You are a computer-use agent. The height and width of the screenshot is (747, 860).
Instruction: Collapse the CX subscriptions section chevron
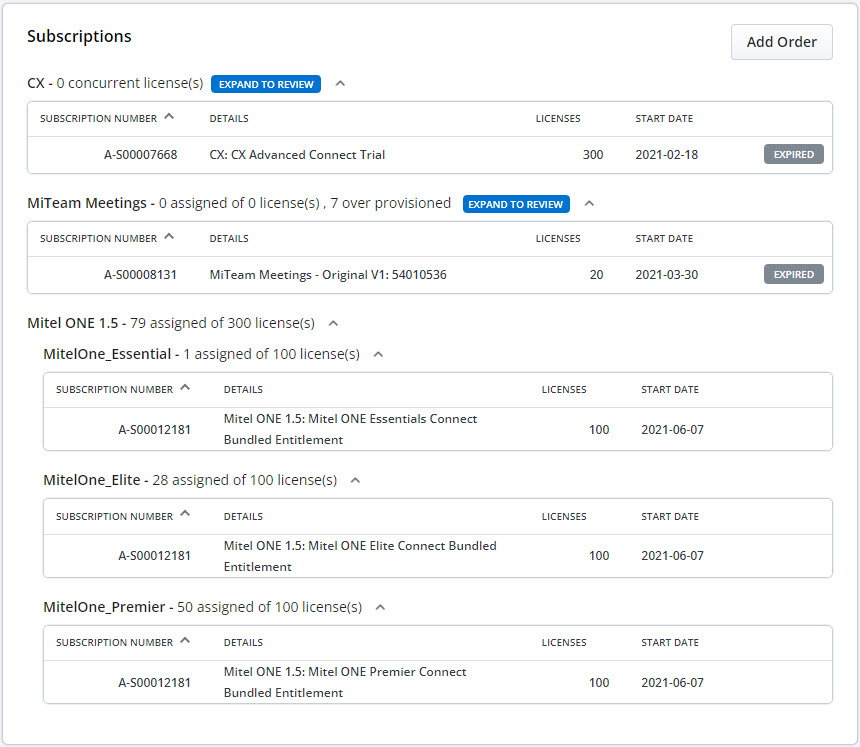[340, 83]
